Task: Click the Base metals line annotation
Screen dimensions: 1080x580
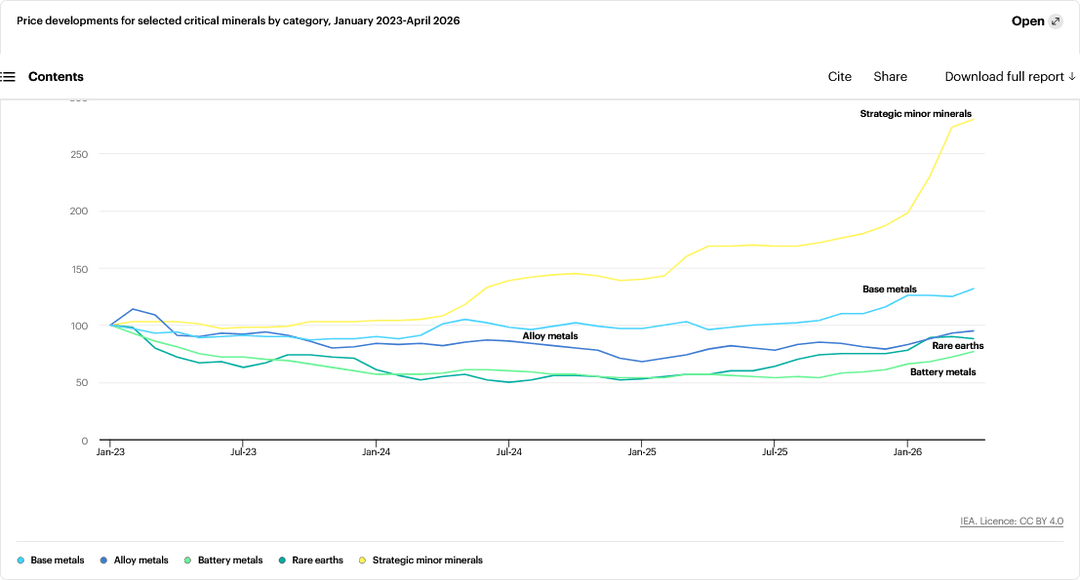Action: tap(889, 289)
